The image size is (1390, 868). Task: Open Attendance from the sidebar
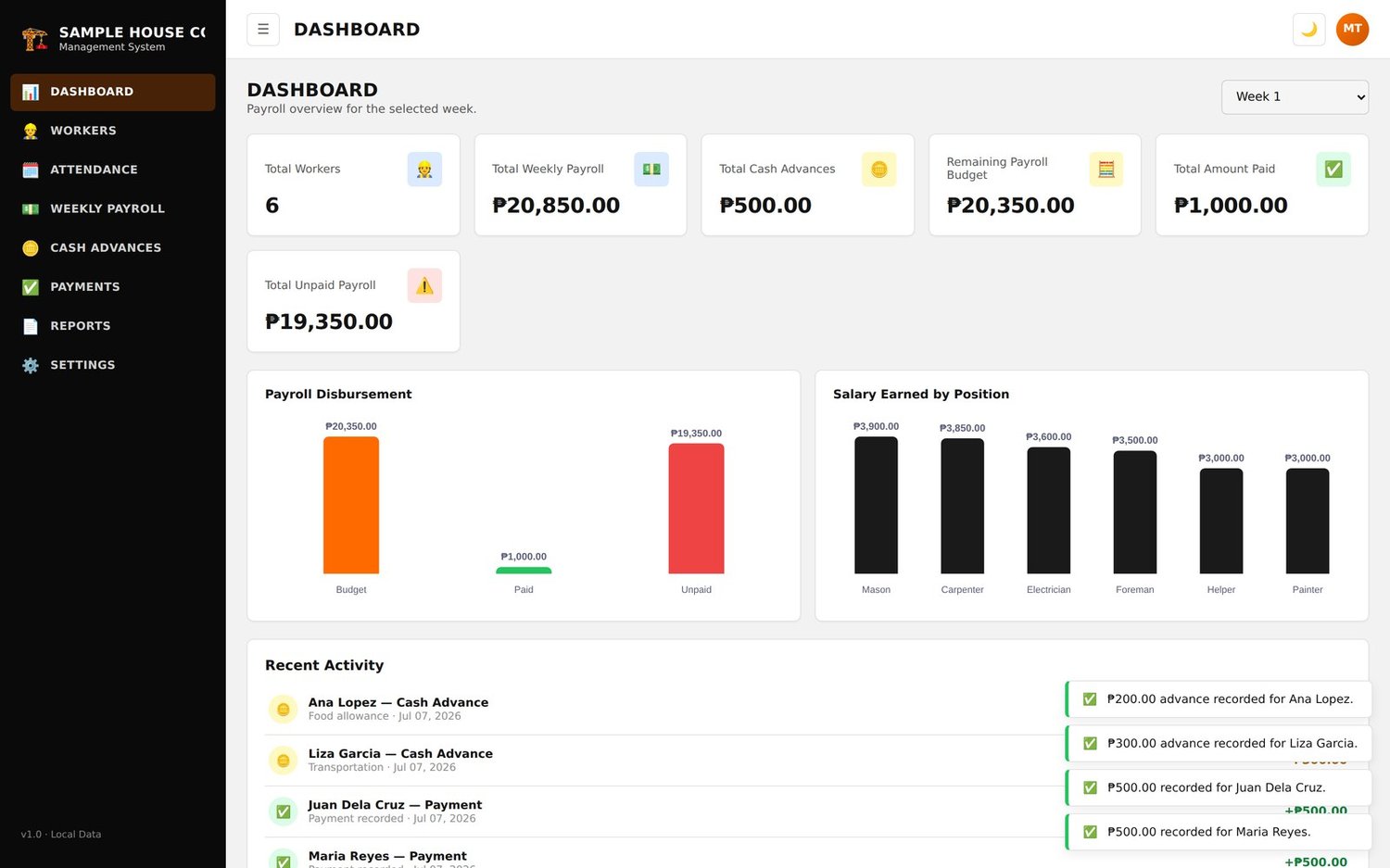[113, 170]
